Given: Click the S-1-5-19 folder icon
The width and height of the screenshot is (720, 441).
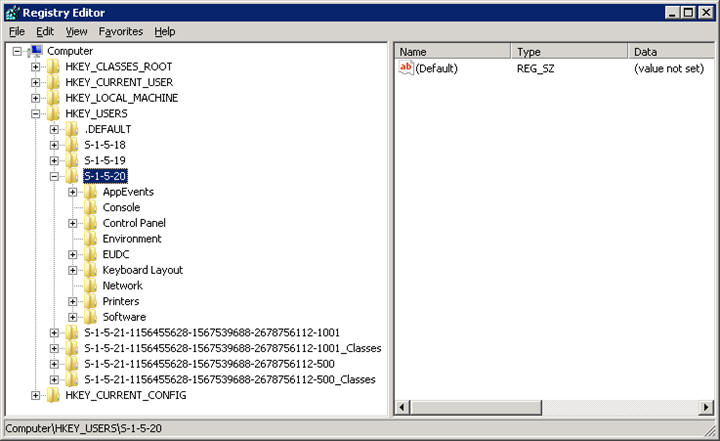Looking at the screenshot, I should click(x=72, y=161).
